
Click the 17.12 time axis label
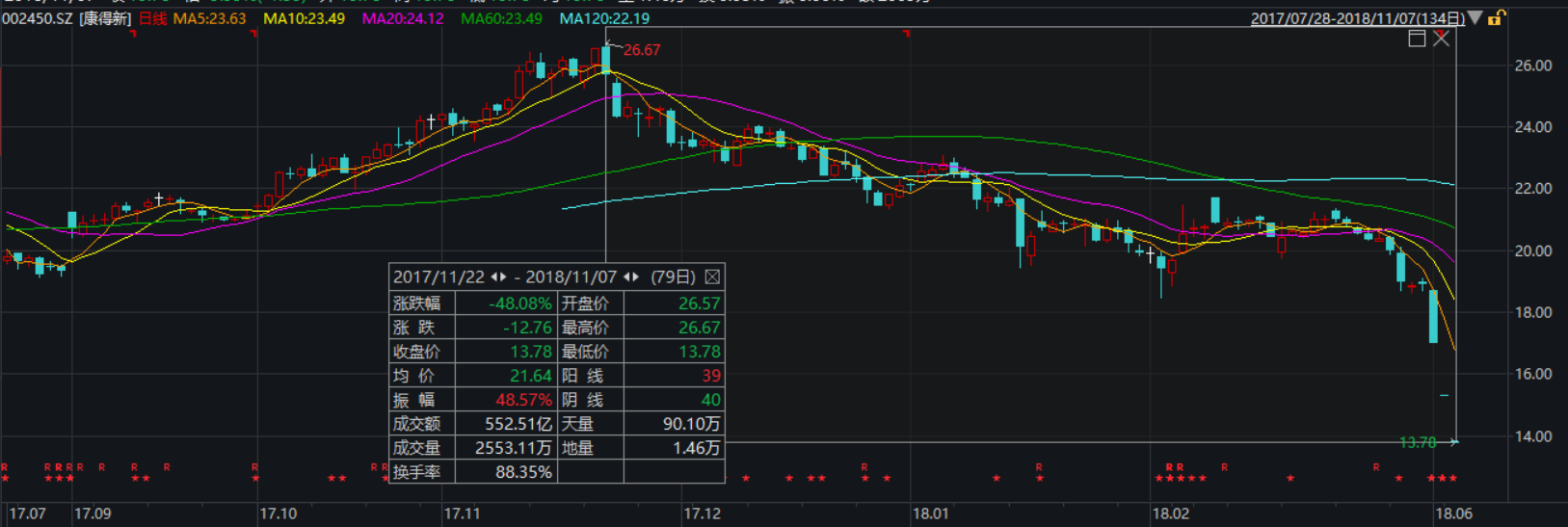(x=703, y=514)
